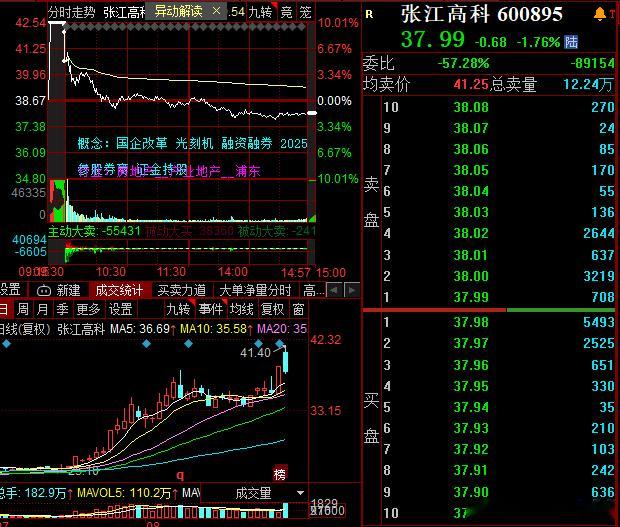
Task: Click stock name 张江高科 600895 header
Action: click(x=482, y=14)
